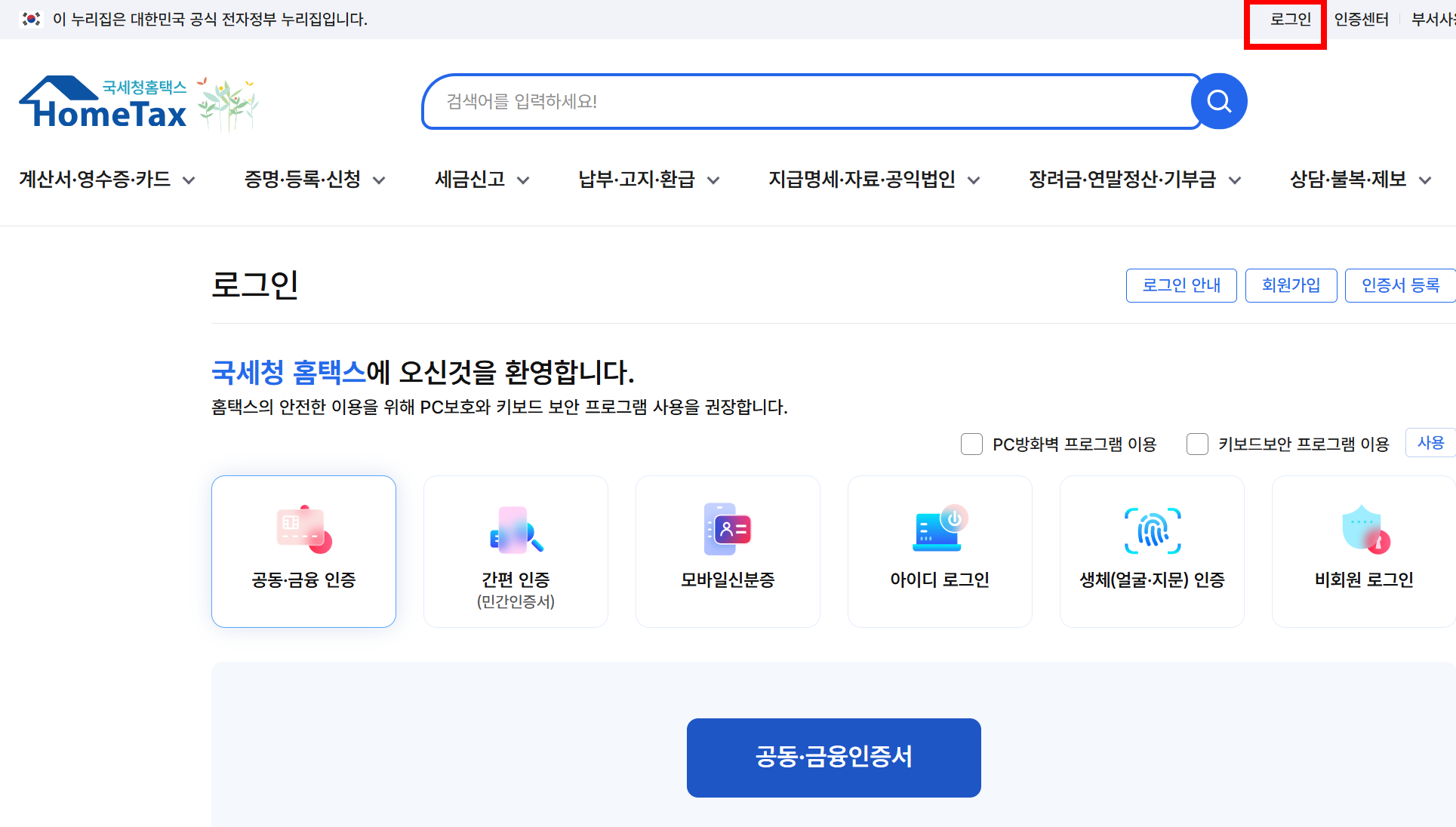Click 로그인 link in top bar
Image resolution: width=1456 pixels, height=827 pixels.
(x=1290, y=20)
